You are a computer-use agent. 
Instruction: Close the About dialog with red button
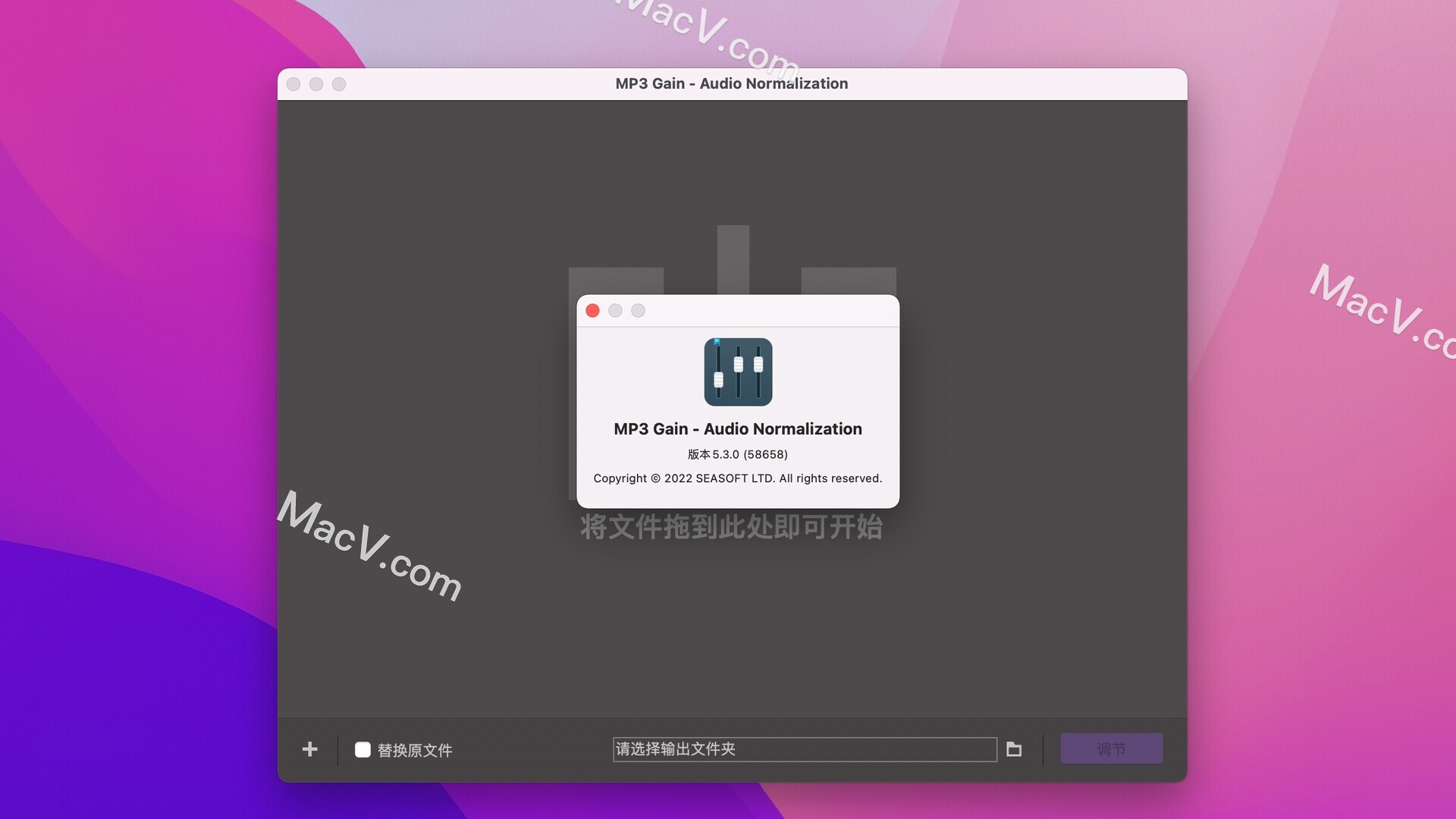tap(593, 310)
